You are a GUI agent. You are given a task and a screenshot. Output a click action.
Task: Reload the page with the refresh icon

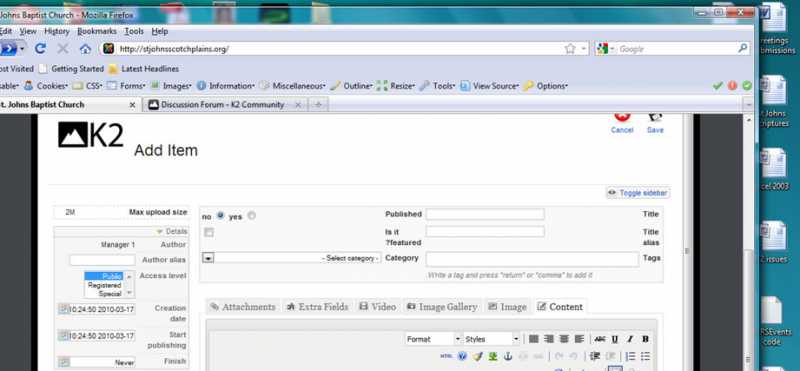pos(40,48)
